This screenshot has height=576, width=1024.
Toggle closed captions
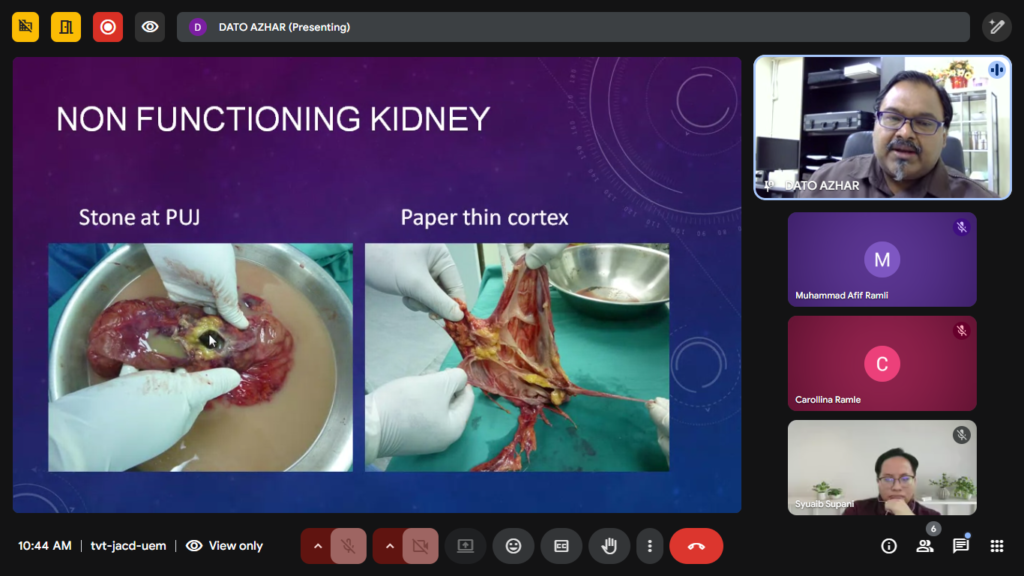(x=561, y=546)
